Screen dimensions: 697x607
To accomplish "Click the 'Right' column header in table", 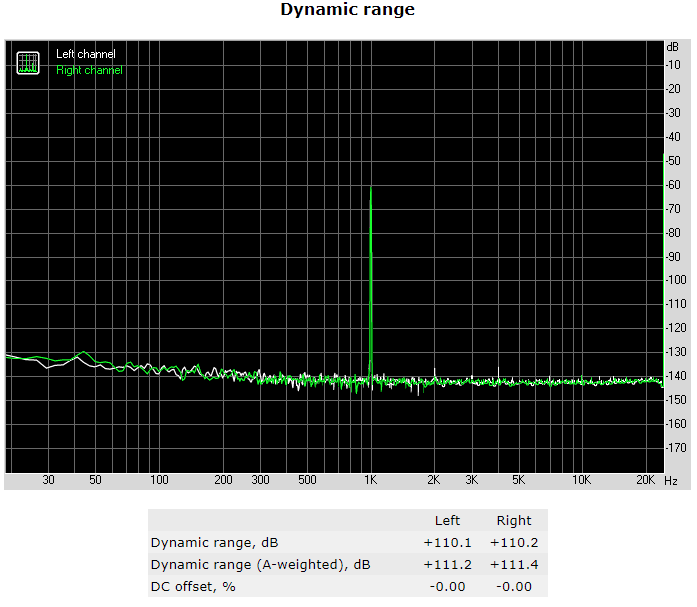I will 514,520.
